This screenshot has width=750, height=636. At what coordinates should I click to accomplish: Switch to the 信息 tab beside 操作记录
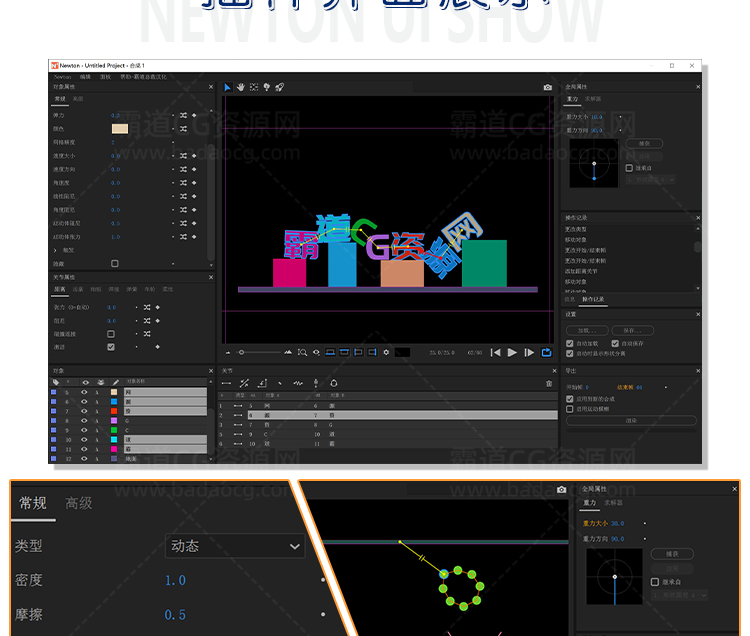point(570,299)
